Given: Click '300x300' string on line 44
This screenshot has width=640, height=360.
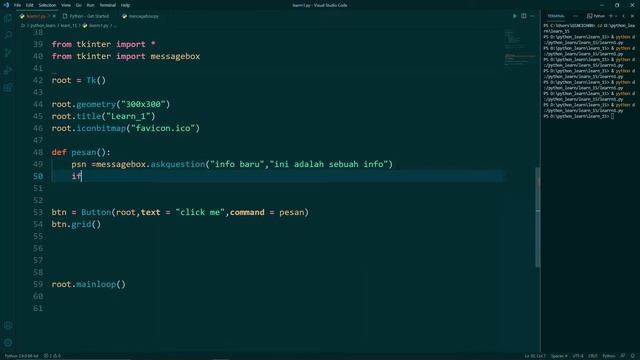Looking at the screenshot, I should 143,104.
